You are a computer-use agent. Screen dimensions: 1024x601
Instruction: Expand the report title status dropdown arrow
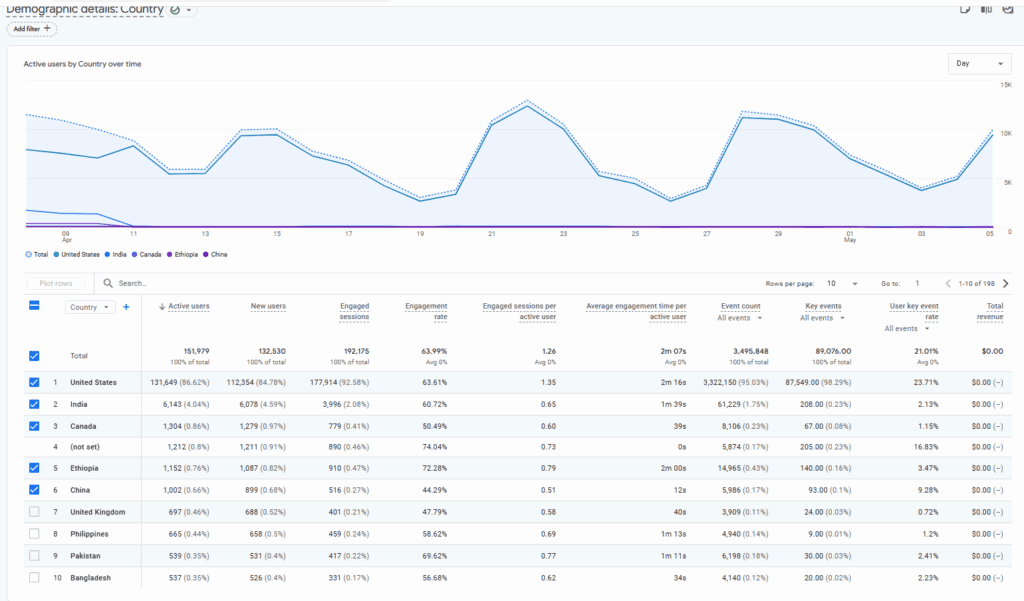click(x=189, y=10)
